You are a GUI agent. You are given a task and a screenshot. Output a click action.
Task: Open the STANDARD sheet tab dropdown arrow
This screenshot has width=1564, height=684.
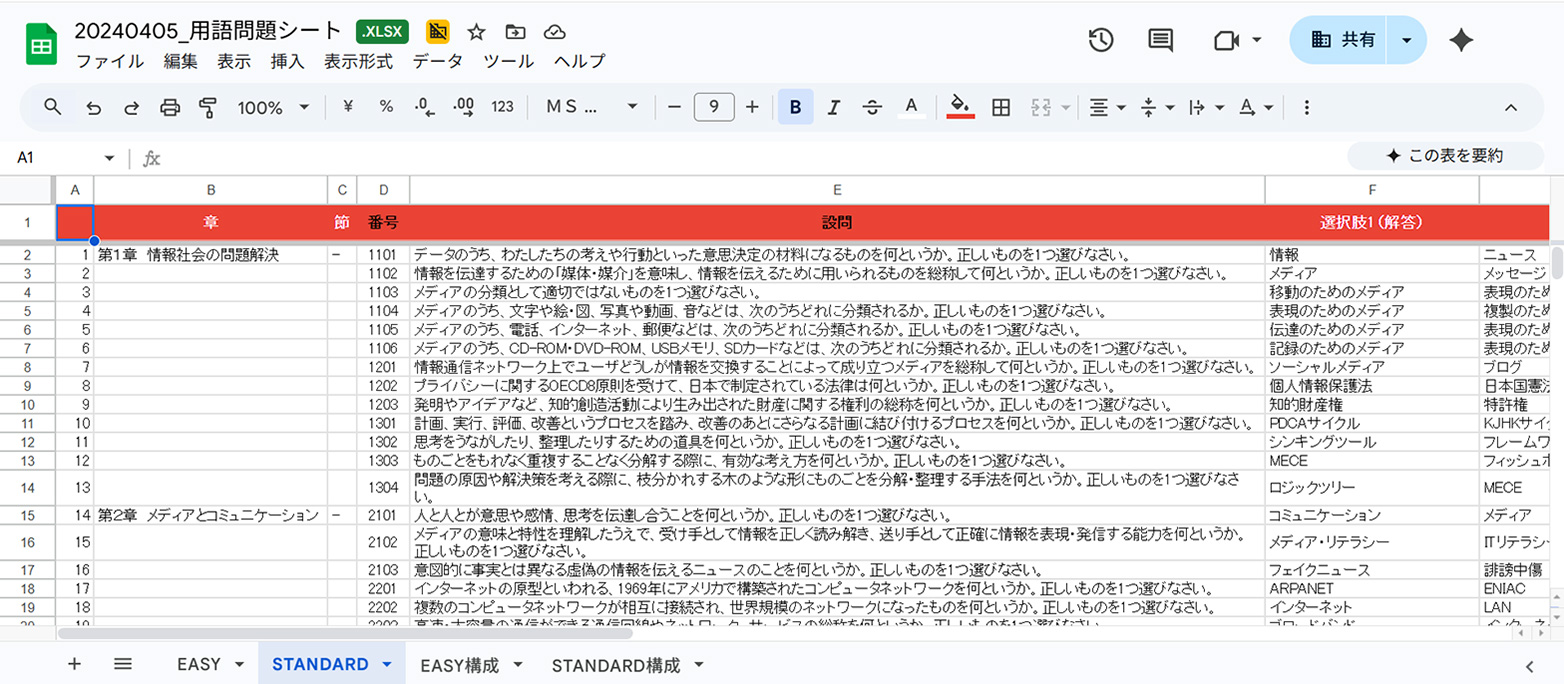(x=386, y=665)
